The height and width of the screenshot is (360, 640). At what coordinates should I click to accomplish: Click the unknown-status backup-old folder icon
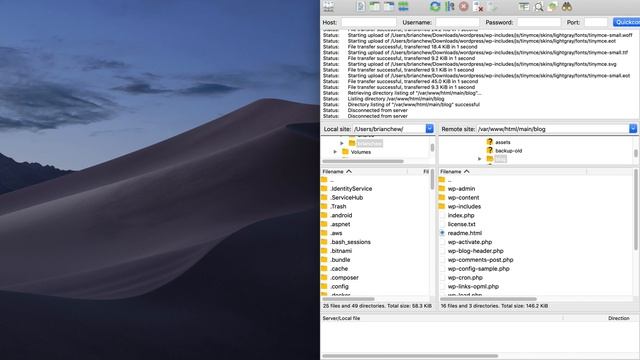click(x=490, y=150)
